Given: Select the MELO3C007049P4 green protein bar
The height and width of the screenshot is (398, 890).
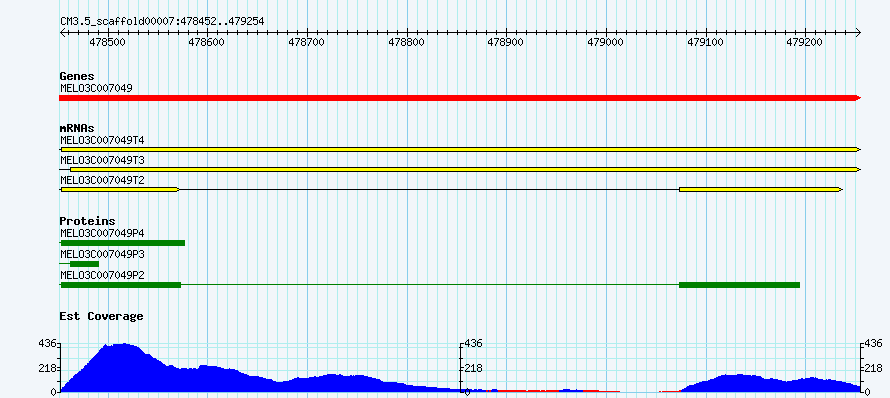Looking at the screenshot, I should (123, 243).
